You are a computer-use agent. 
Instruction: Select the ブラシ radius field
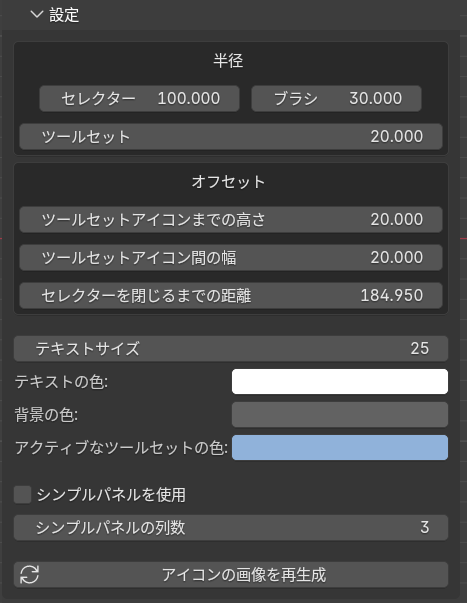click(336, 98)
